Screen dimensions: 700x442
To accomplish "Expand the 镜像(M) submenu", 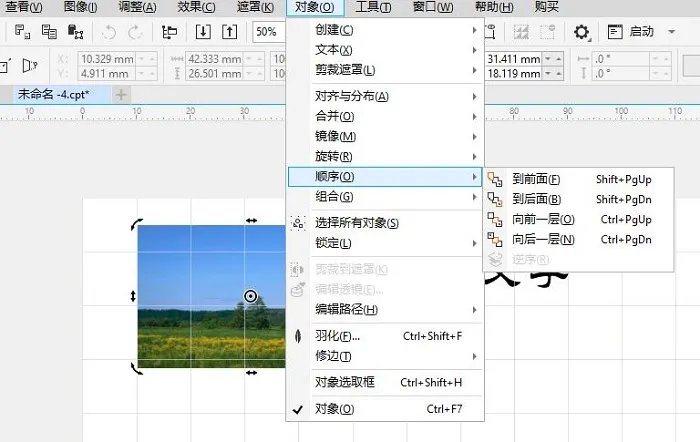I will (385, 137).
